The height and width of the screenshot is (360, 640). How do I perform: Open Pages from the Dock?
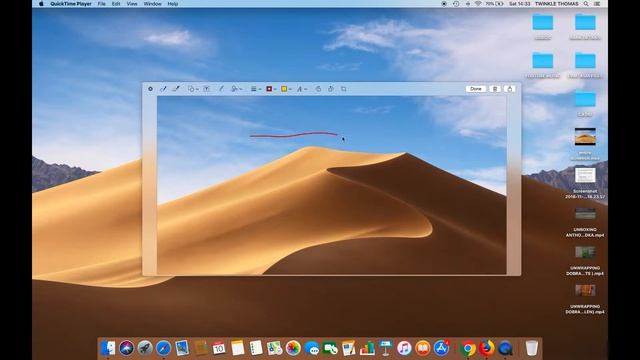pos(349,348)
